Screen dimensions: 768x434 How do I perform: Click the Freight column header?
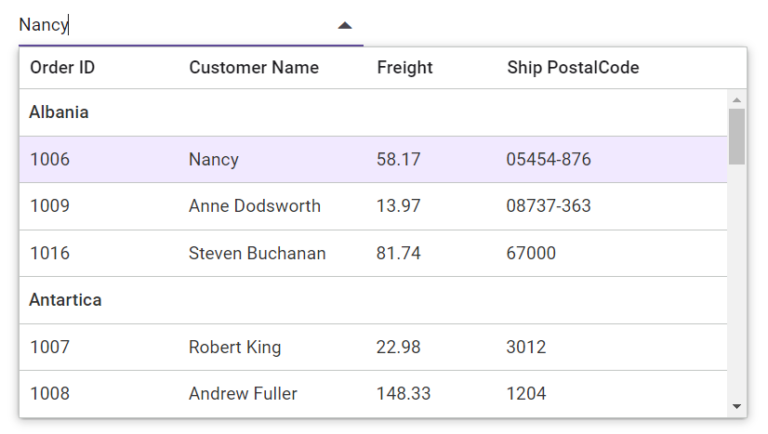coord(405,68)
